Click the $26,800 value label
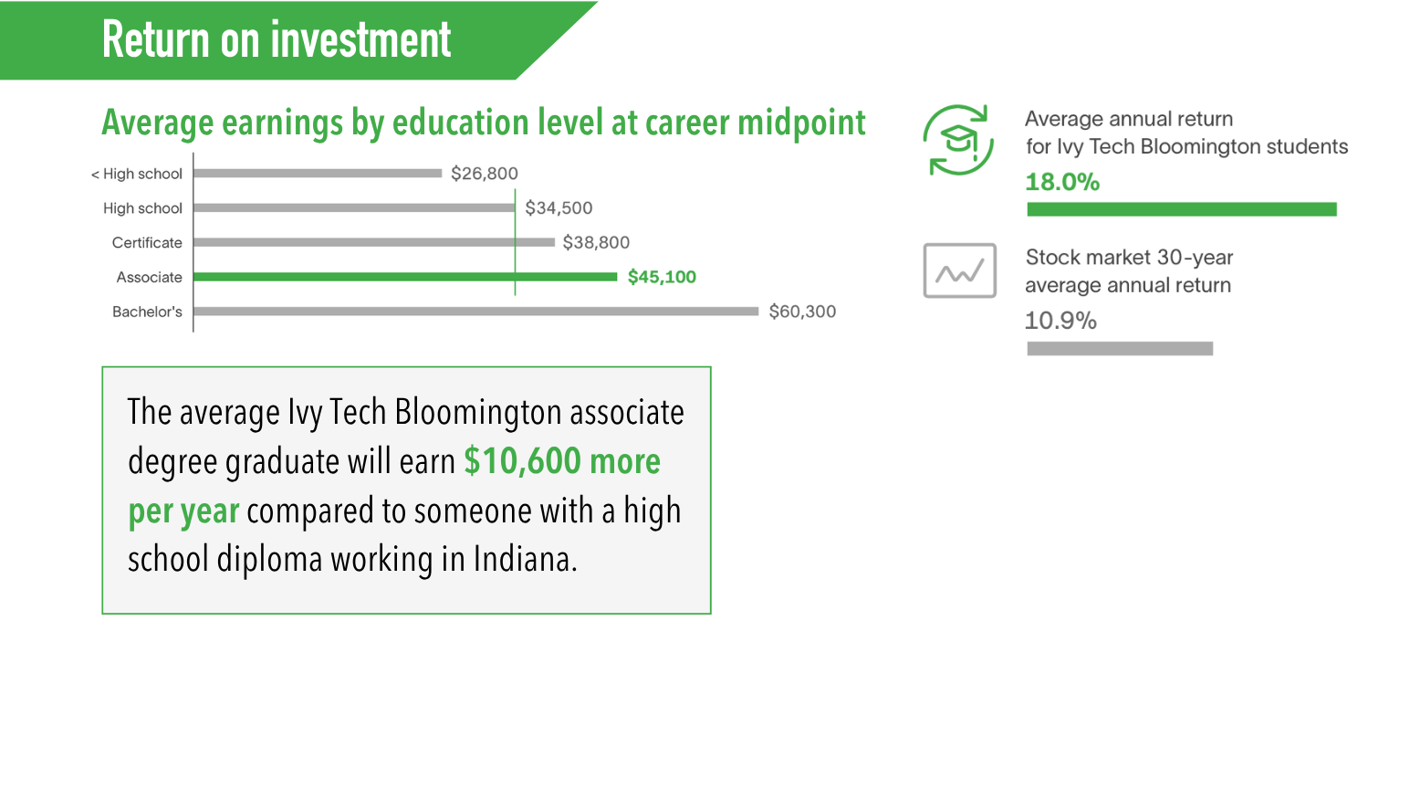The height and width of the screenshot is (800, 1410). (484, 174)
